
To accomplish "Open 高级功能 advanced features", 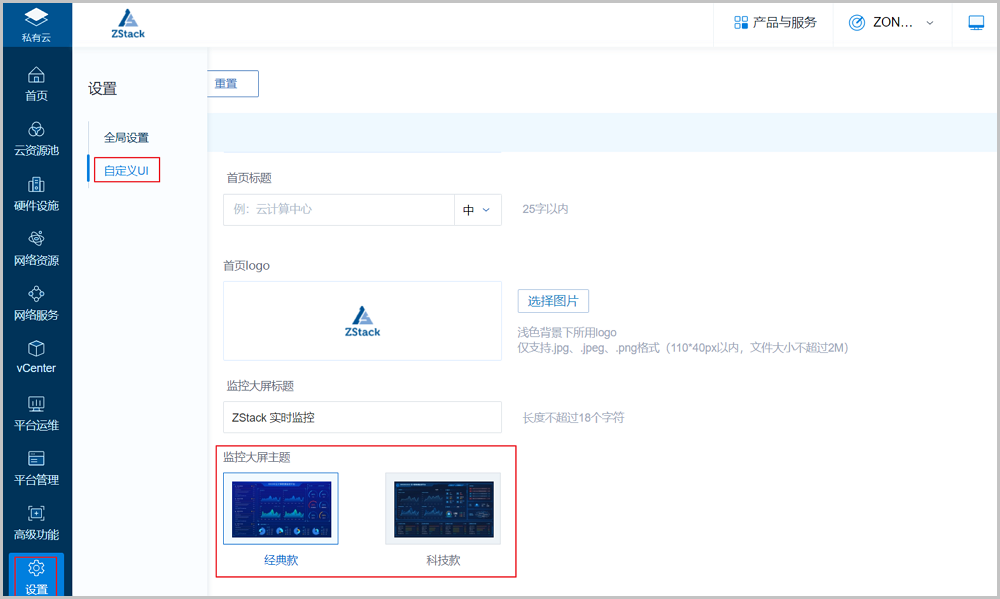I will [x=36, y=522].
